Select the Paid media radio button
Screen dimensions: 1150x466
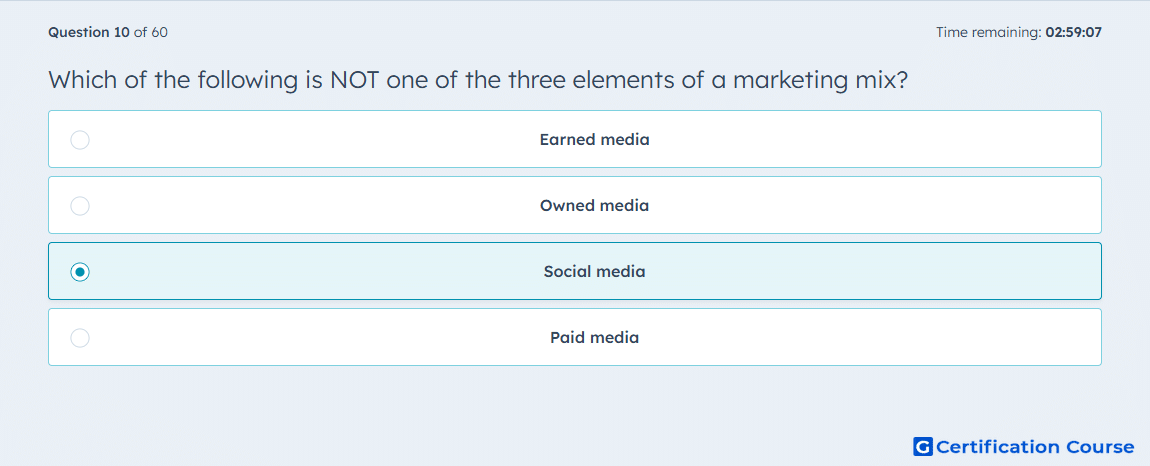pos(80,338)
